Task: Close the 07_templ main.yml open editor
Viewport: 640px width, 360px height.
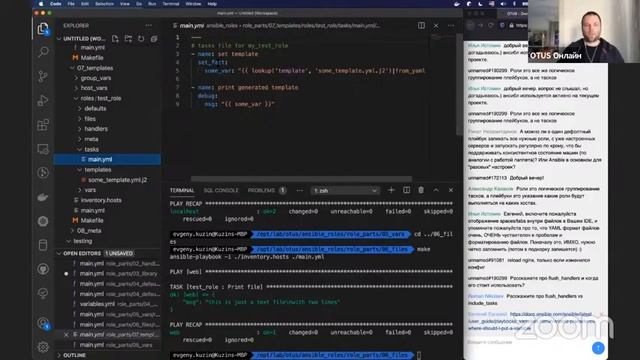Action: (66, 335)
